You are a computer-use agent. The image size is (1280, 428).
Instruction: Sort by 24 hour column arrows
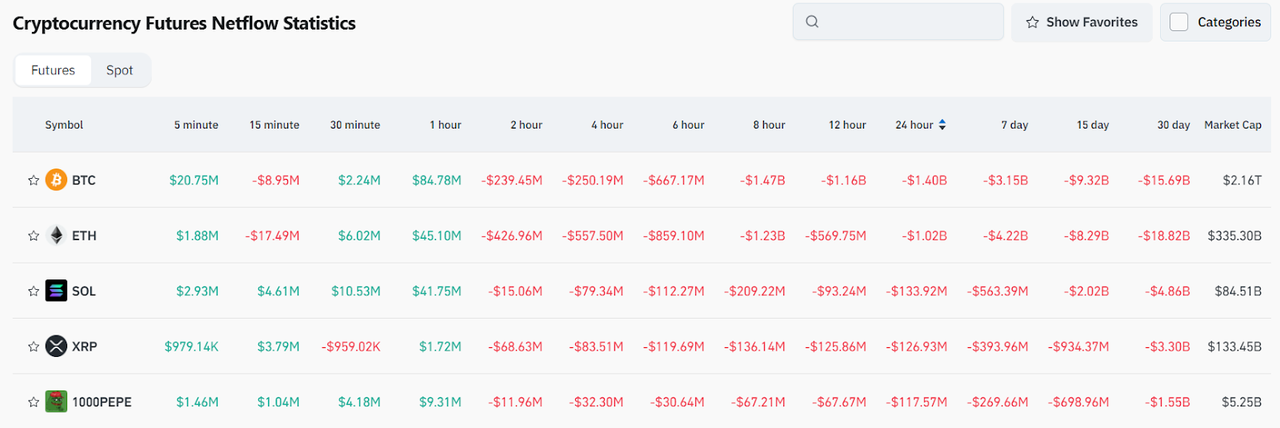click(x=942, y=125)
